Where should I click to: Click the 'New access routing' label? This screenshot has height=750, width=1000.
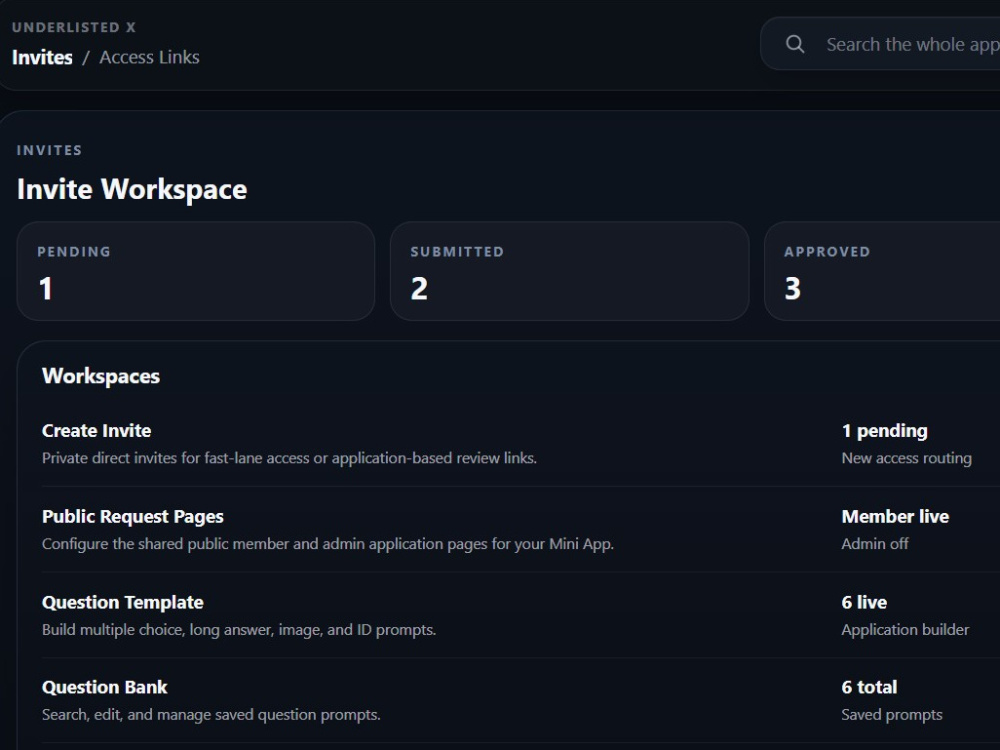coord(907,458)
